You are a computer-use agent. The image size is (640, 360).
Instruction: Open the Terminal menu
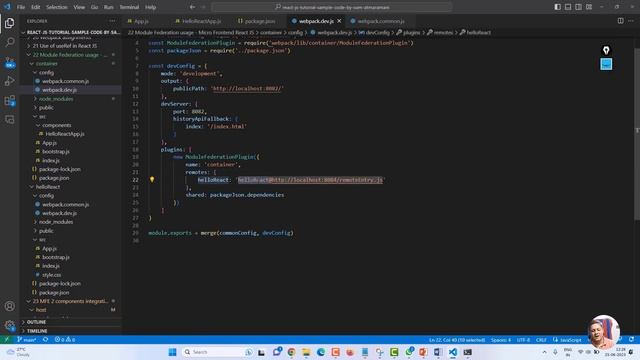tap(129, 7)
